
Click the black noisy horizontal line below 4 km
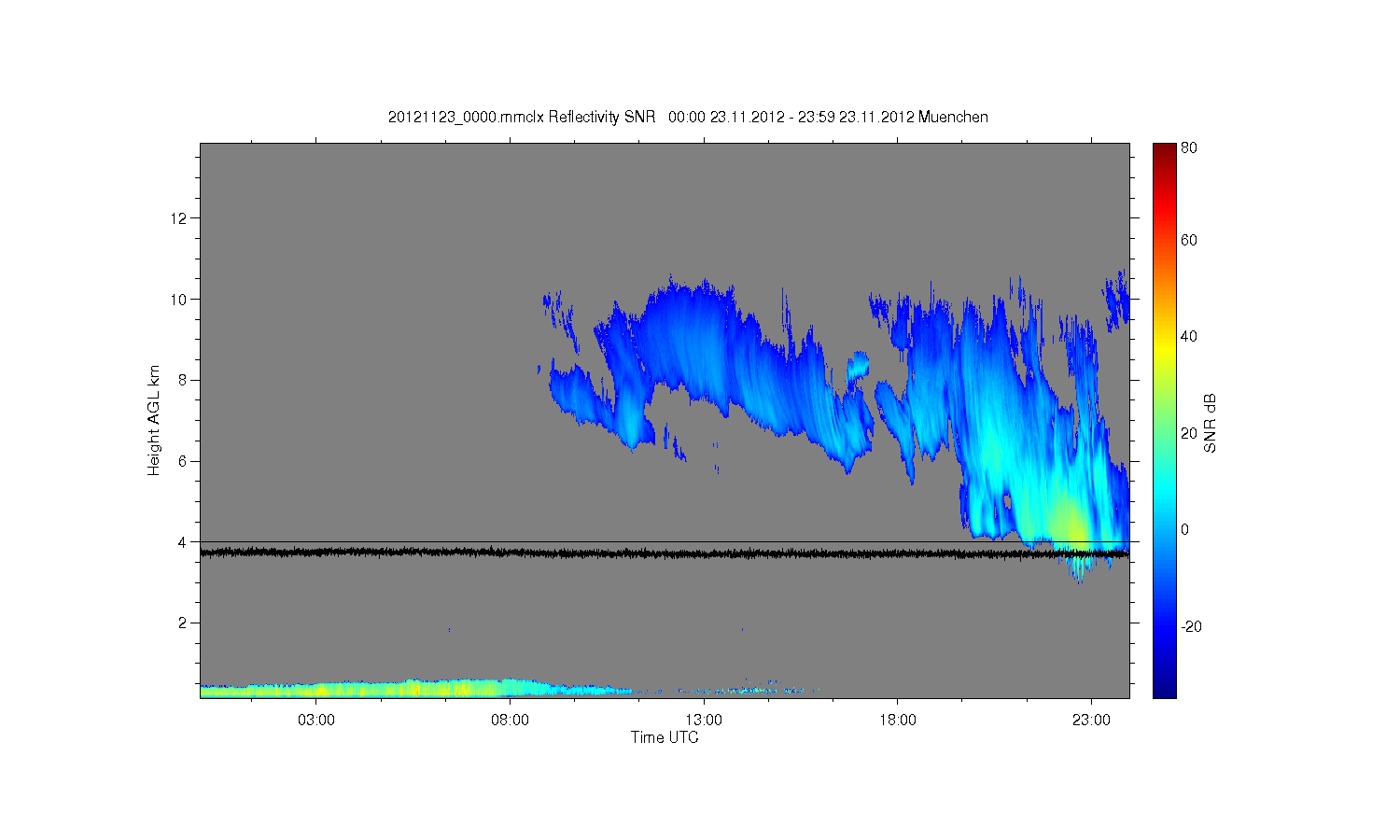click(665, 553)
